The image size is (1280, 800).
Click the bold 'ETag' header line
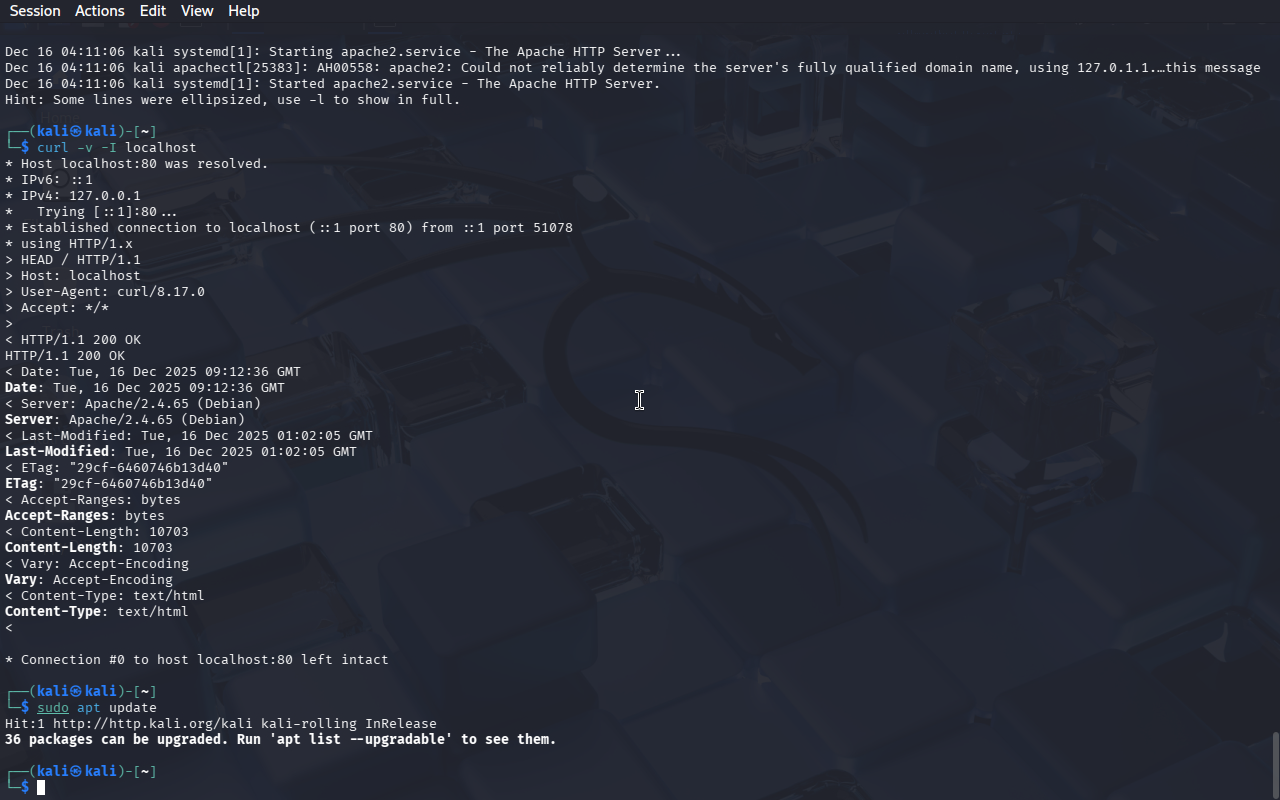click(x=109, y=484)
